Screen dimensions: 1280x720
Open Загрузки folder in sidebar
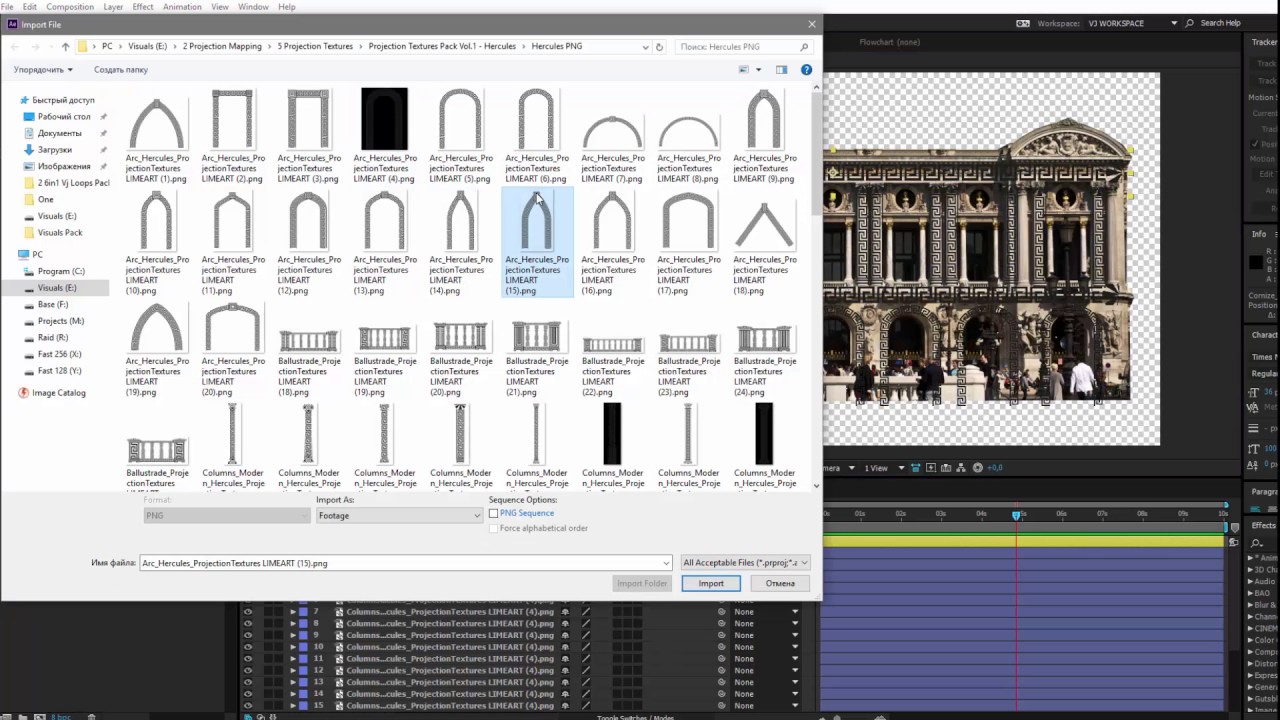coord(54,150)
